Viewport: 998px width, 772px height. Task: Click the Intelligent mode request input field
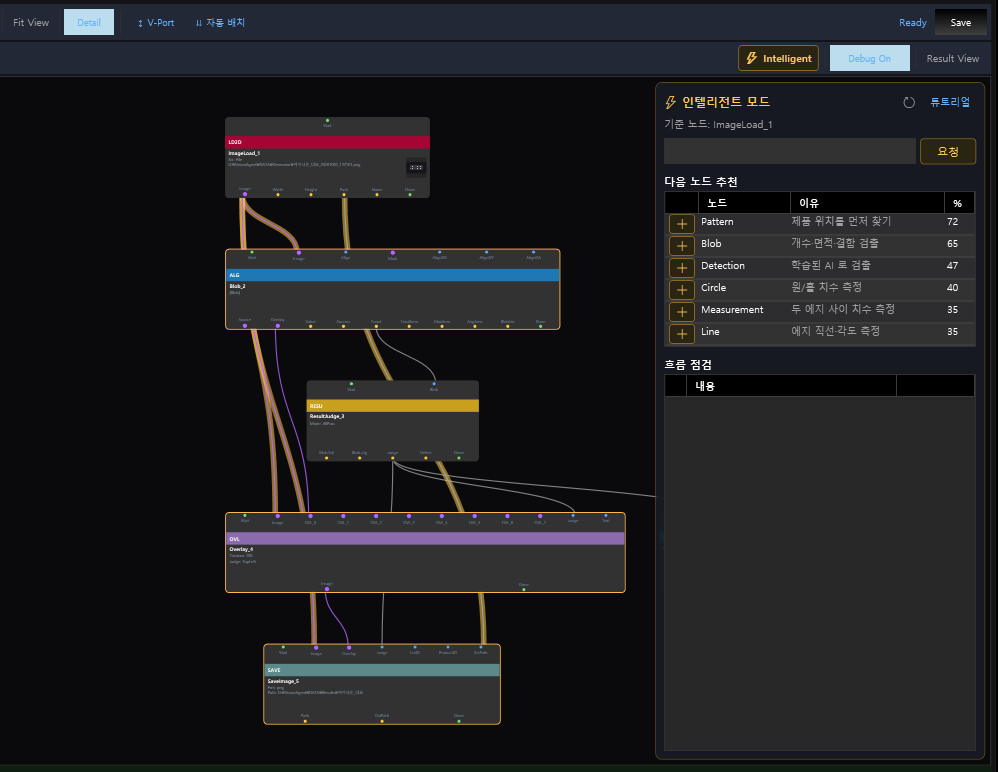click(790, 151)
